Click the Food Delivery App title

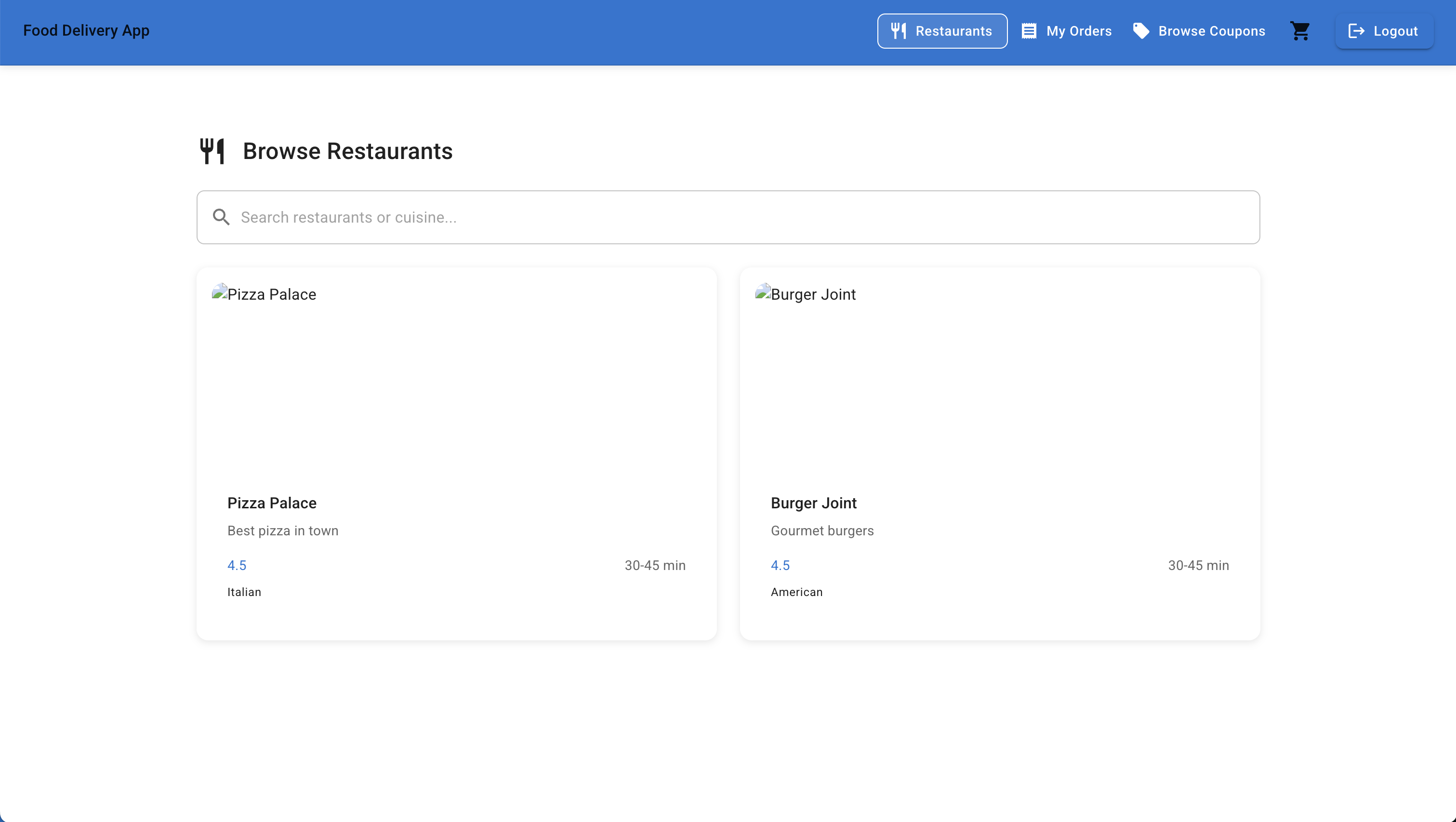click(86, 30)
